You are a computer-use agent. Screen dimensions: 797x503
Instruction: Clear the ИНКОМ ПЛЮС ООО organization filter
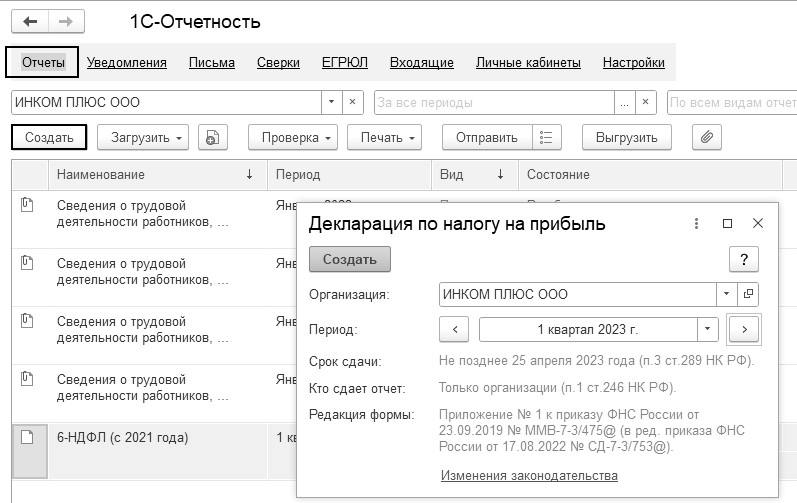[x=352, y=102]
